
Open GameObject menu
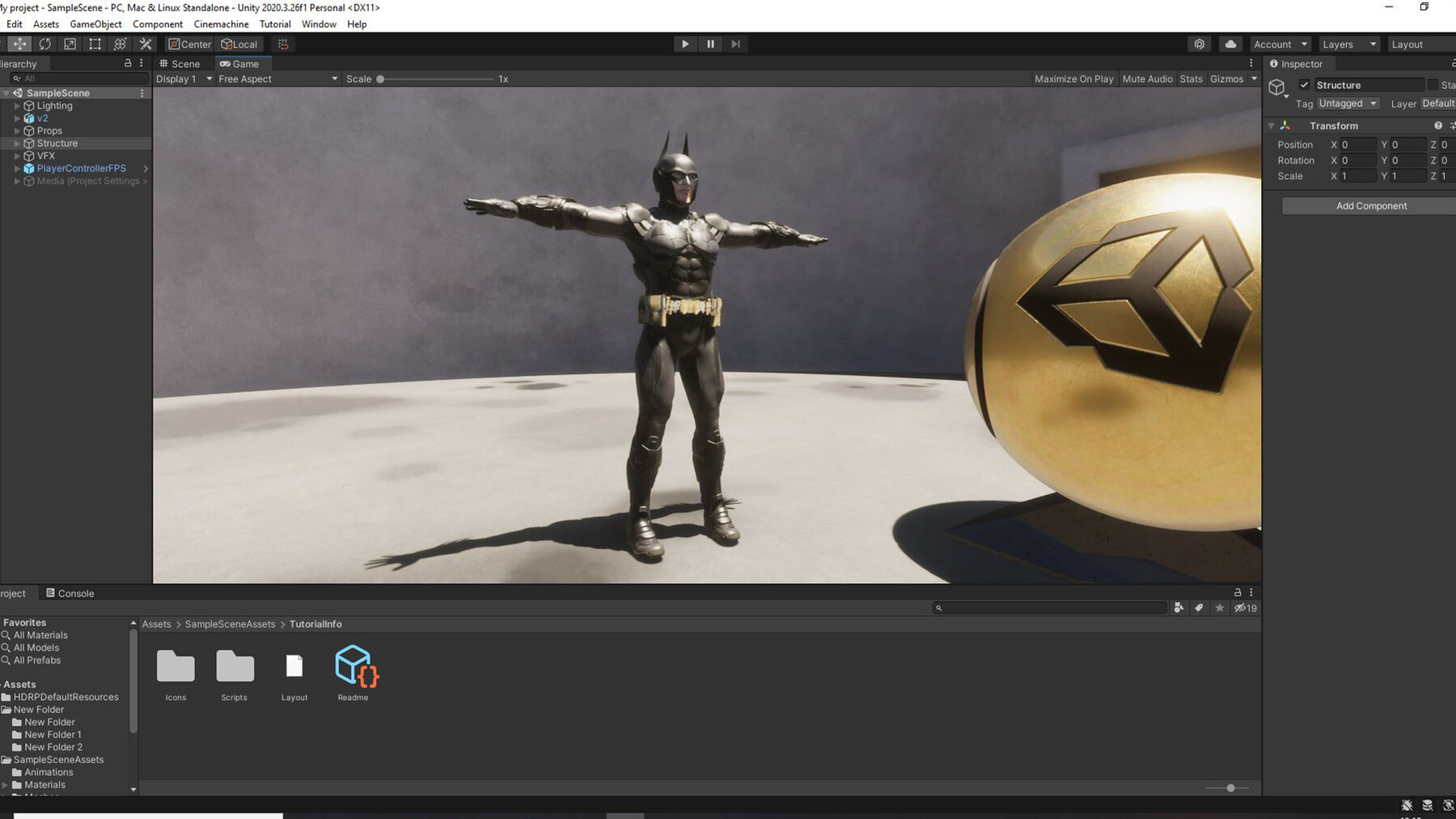pyautogui.click(x=95, y=24)
